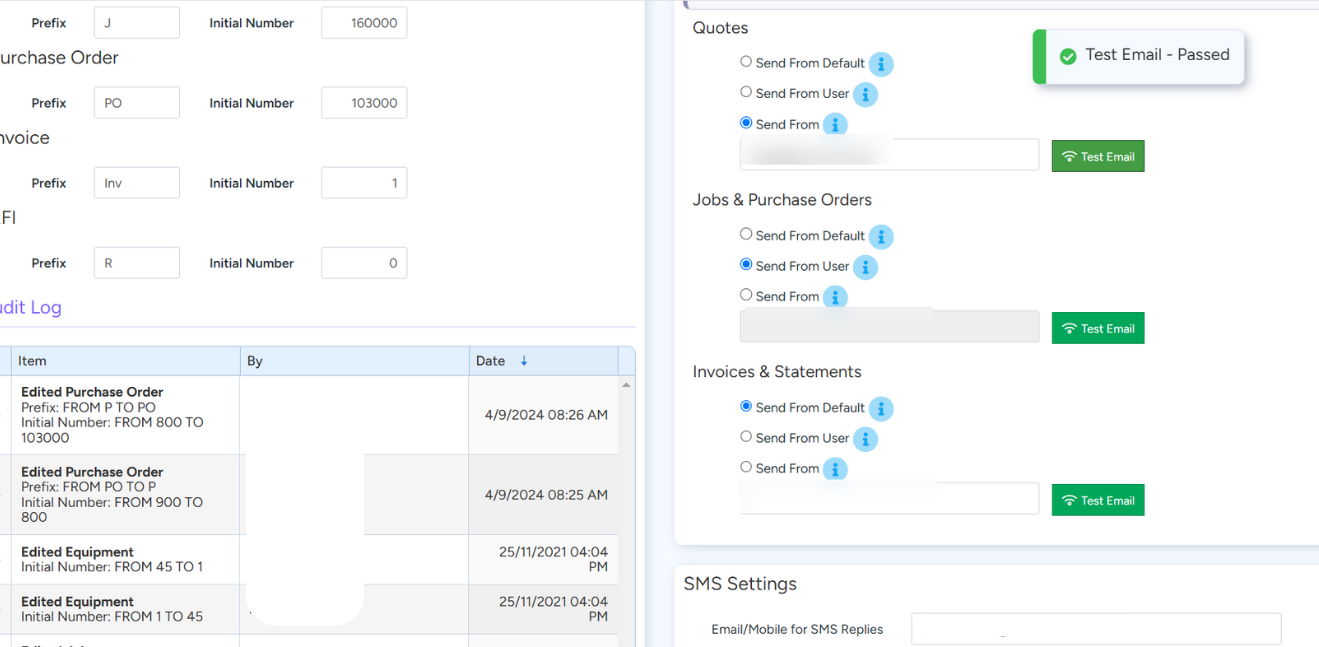Click info icon beside Quotes Send From Default
The image size is (1319, 647).
coord(880,64)
